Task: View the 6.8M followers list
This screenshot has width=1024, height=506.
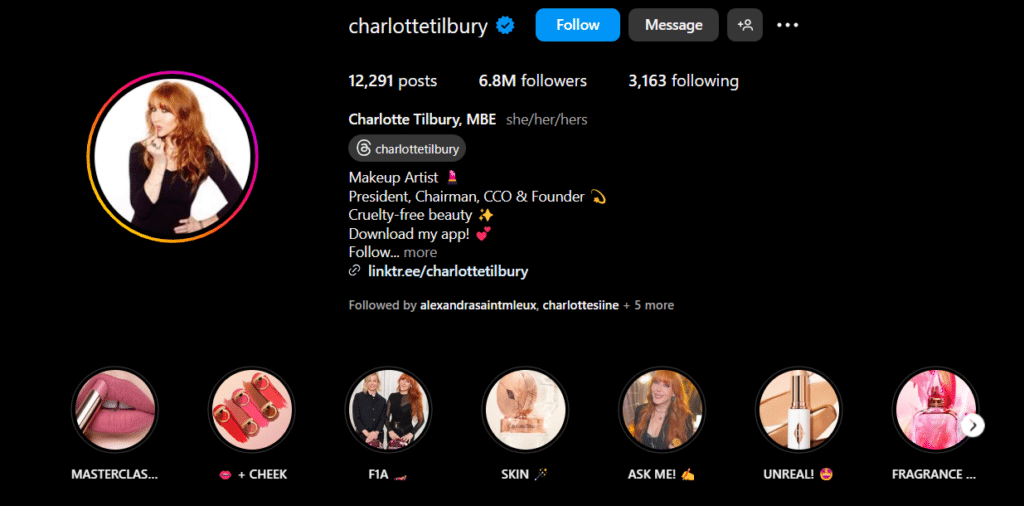Action: click(x=532, y=81)
